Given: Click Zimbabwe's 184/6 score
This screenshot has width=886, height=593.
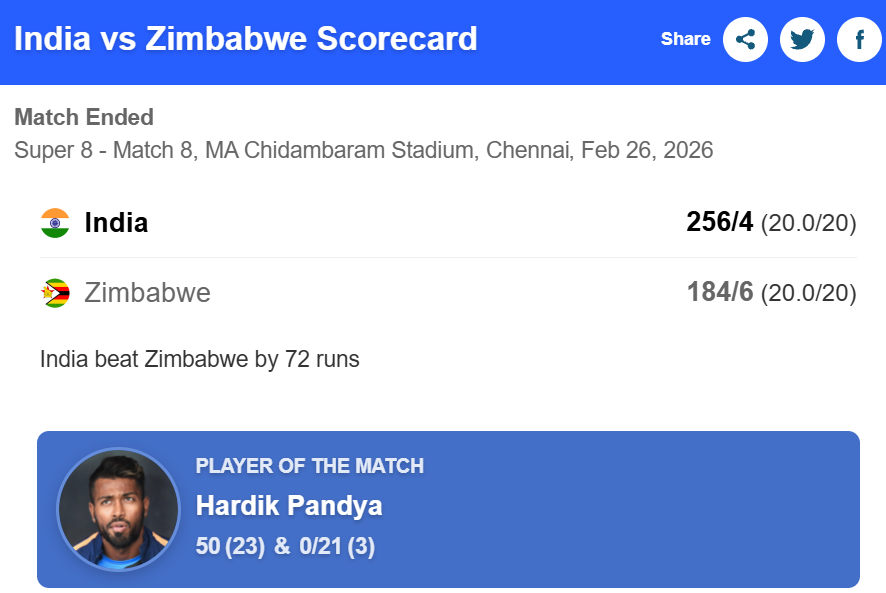Looking at the screenshot, I should click(x=719, y=292).
